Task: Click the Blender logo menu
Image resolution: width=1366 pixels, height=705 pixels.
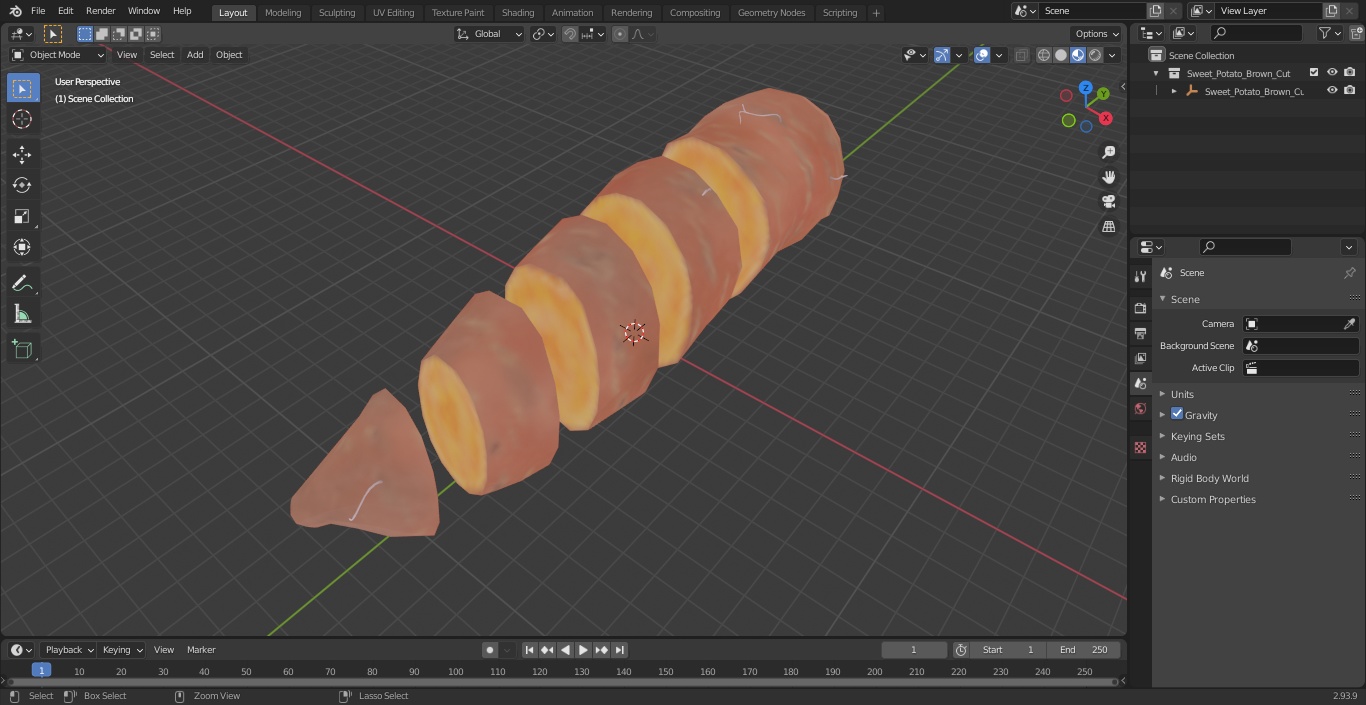Action: tap(15, 11)
